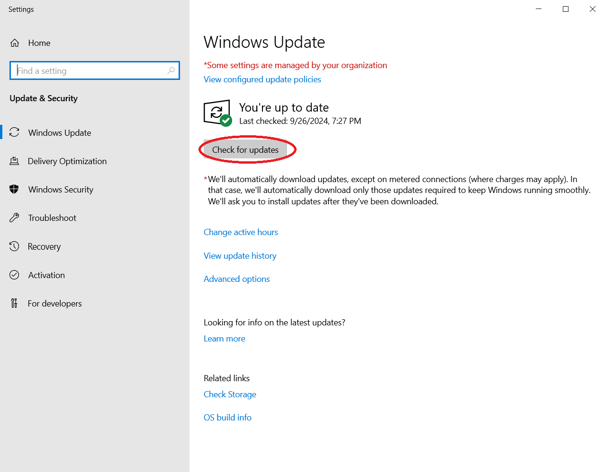Click the Delivery Optimization icon
Image resolution: width=604 pixels, height=472 pixels.
tap(15, 161)
